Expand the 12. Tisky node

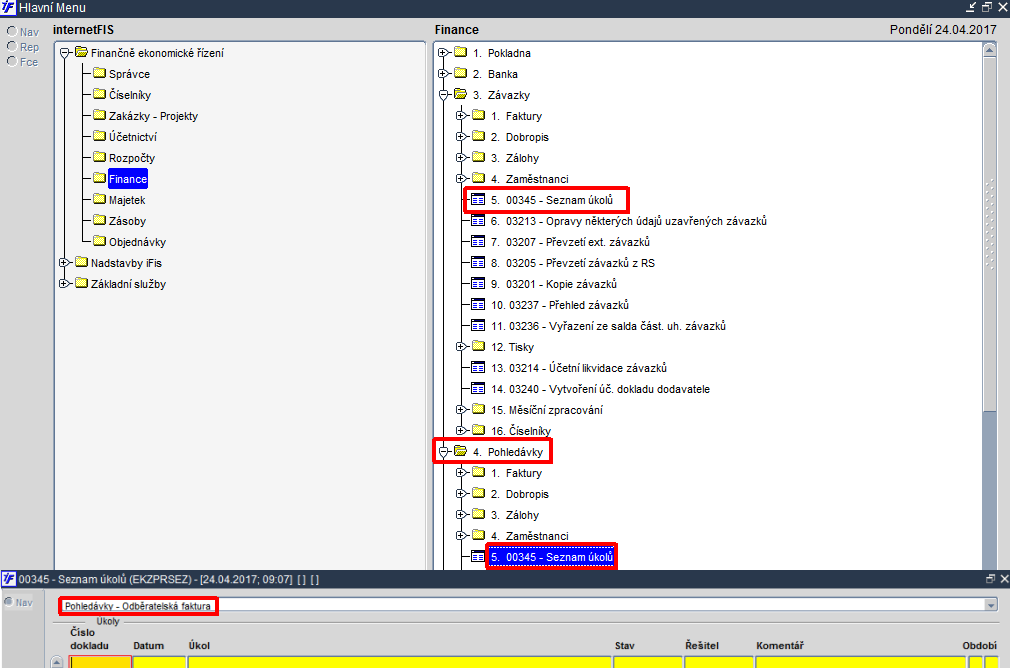coord(461,347)
